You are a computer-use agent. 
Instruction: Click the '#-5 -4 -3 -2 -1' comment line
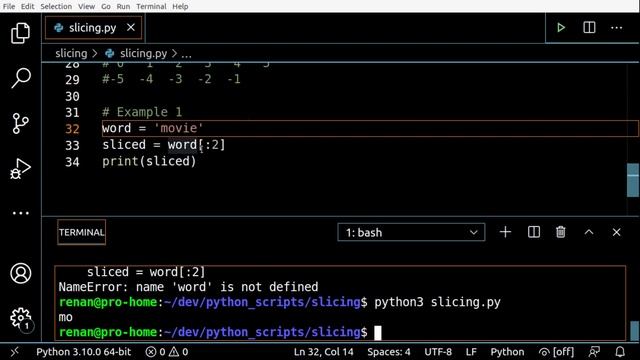coord(171,79)
